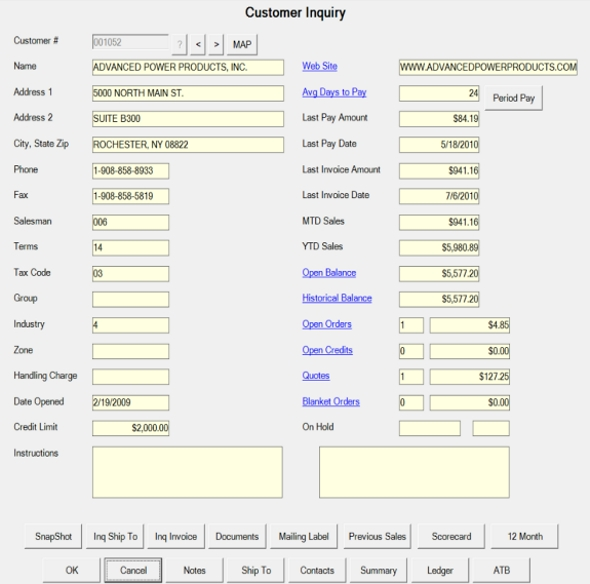
Task: Click the City, State Zip field
Action: 188,145
